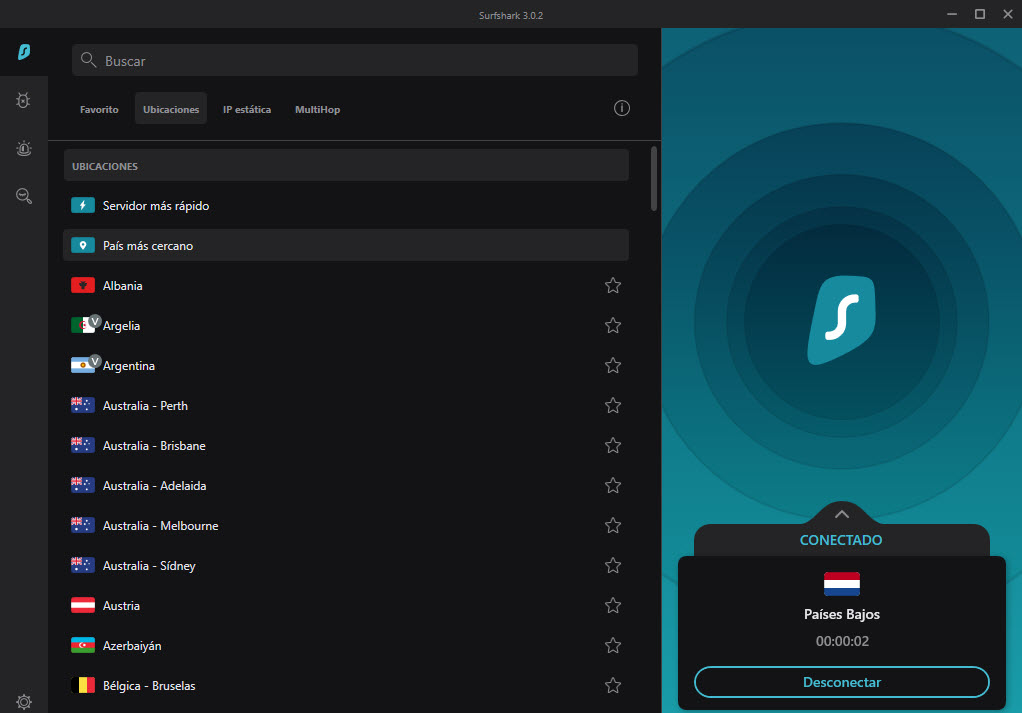Click the locations list scrollbar
Viewport: 1022px width, 713px height.
[654, 179]
